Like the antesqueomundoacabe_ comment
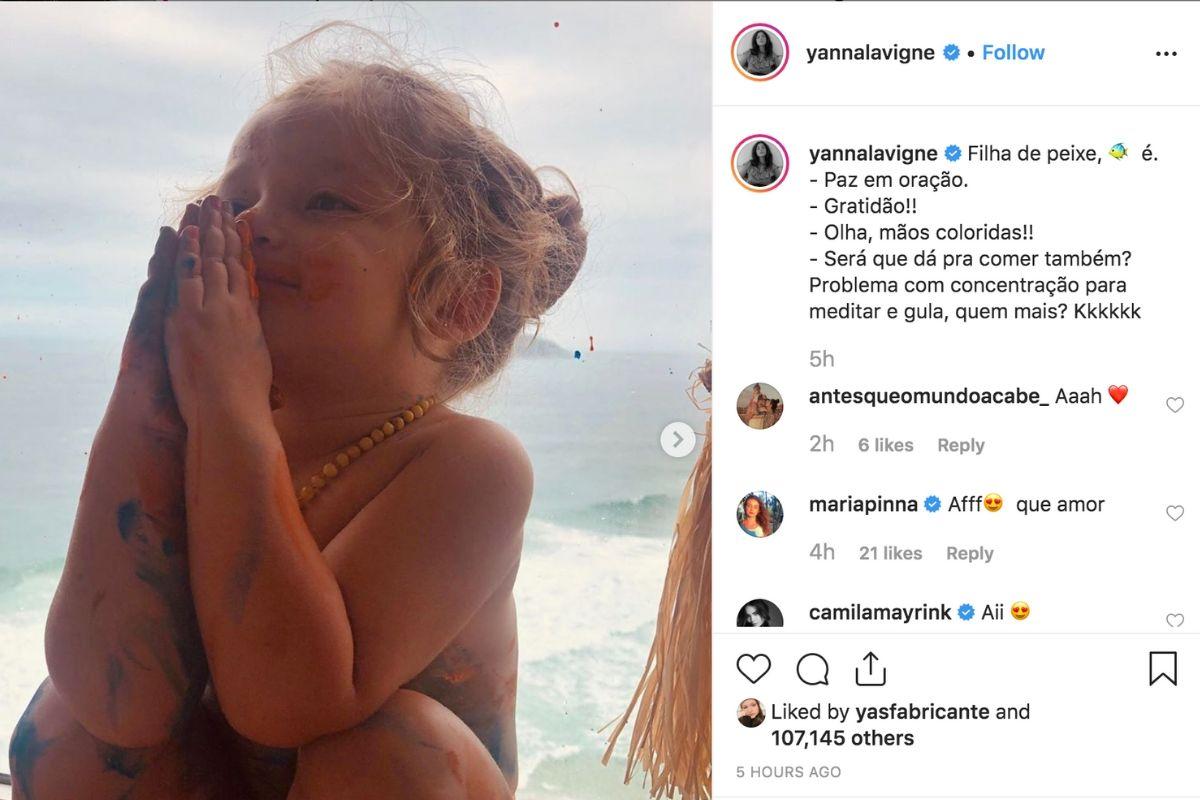This screenshot has height=800, width=1200. pos(1175,405)
